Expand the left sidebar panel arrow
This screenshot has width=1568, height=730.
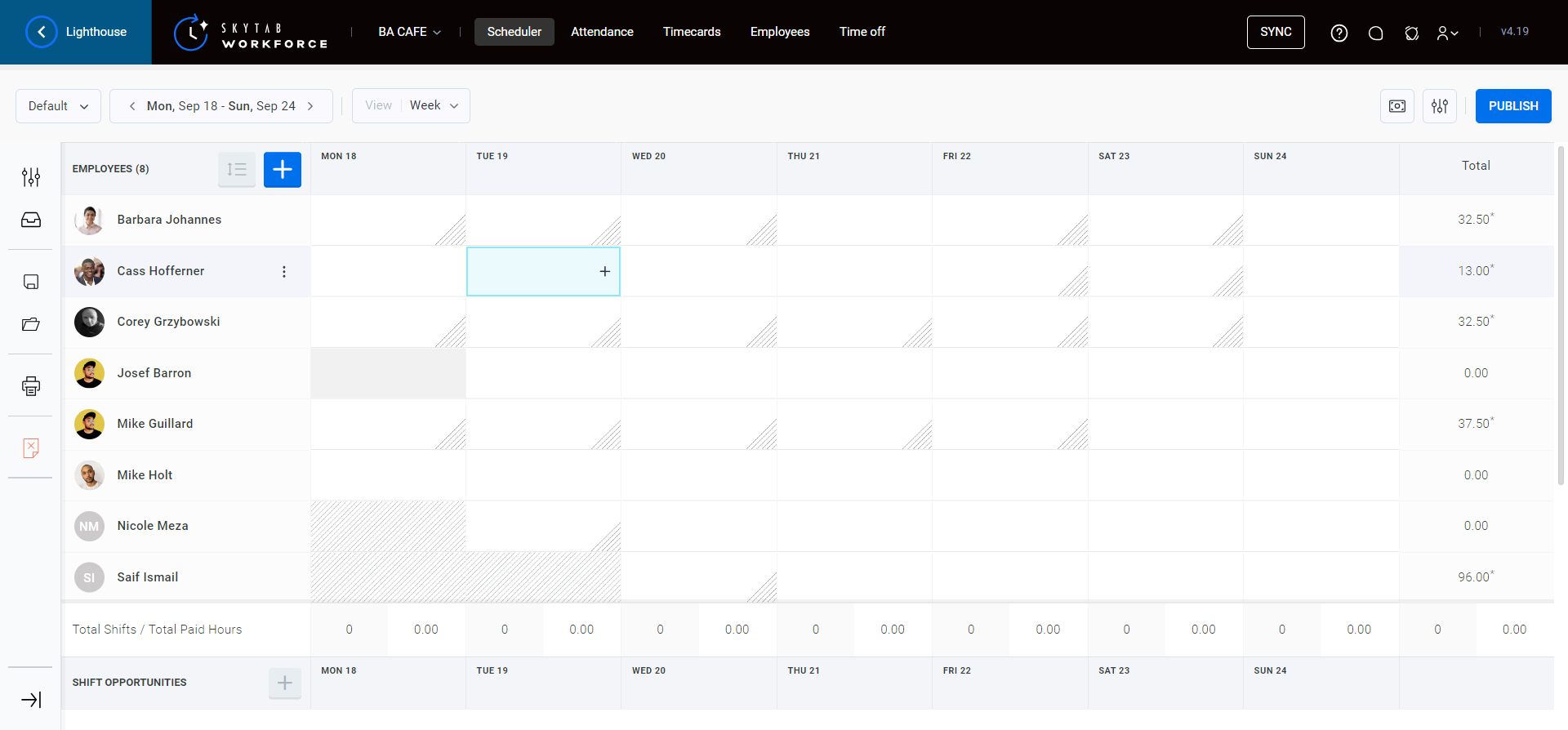[31, 700]
